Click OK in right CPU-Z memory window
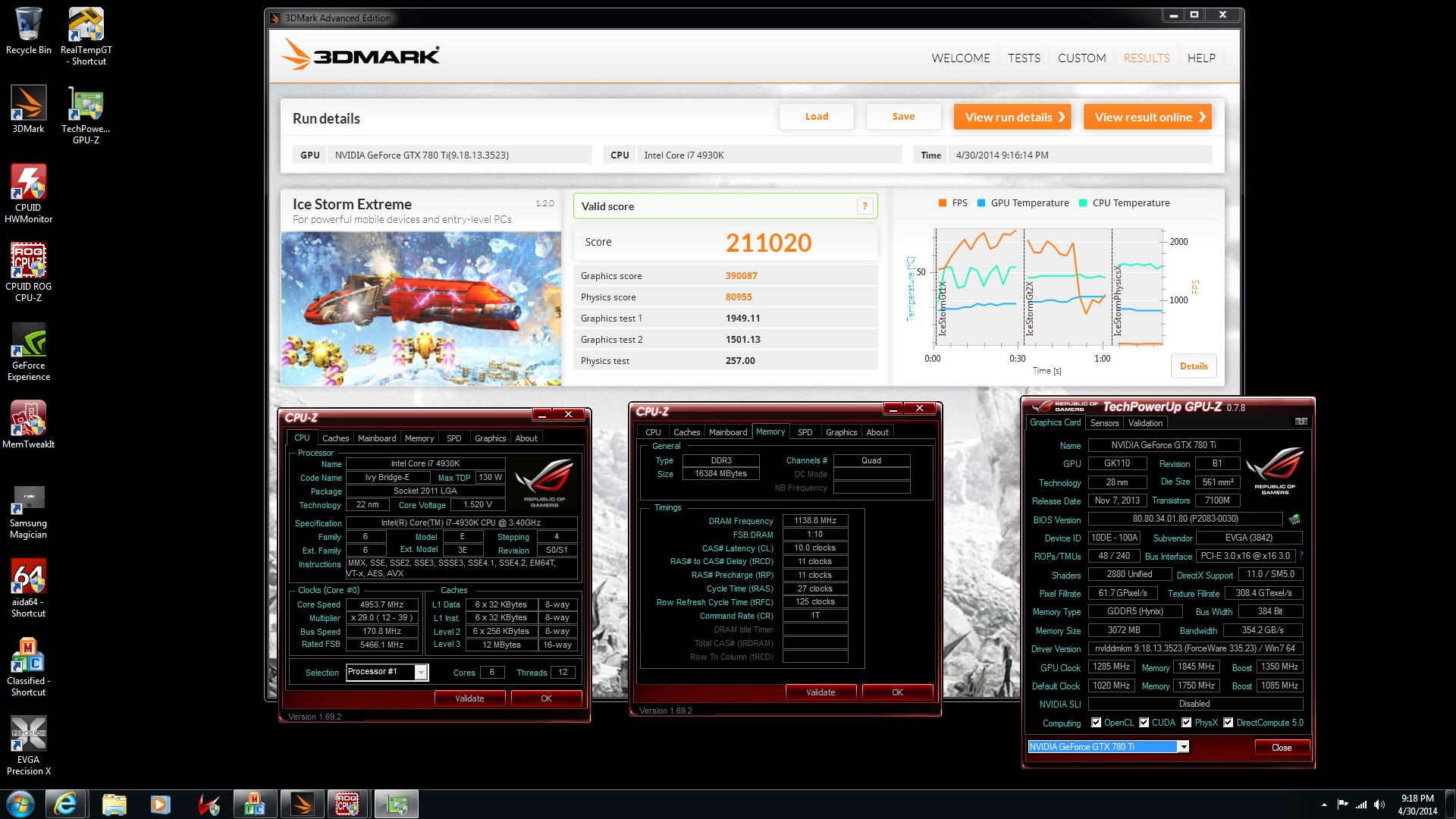The height and width of the screenshot is (819, 1456). (897, 692)
